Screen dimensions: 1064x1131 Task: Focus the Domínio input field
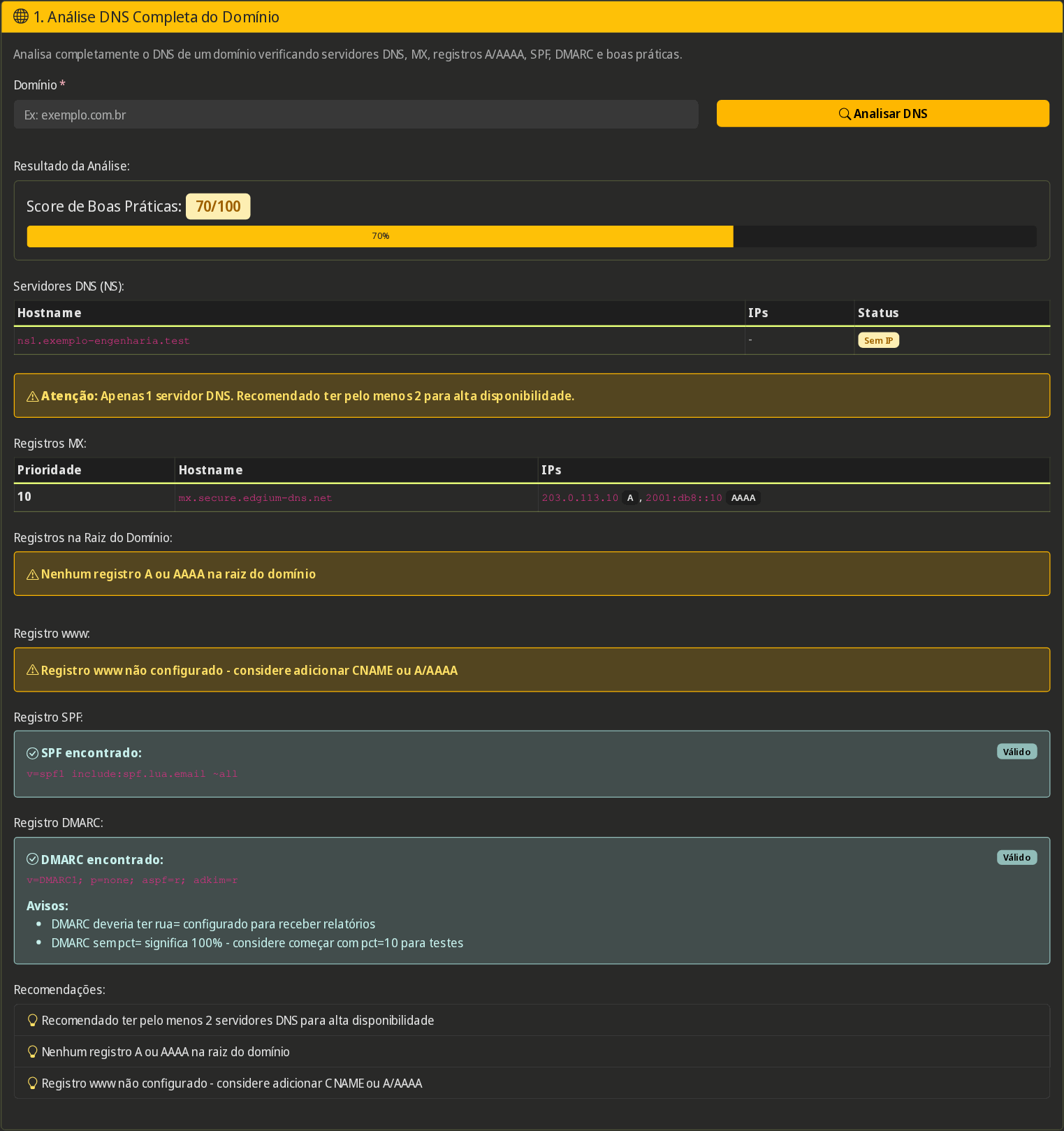[x=356, y=115]
